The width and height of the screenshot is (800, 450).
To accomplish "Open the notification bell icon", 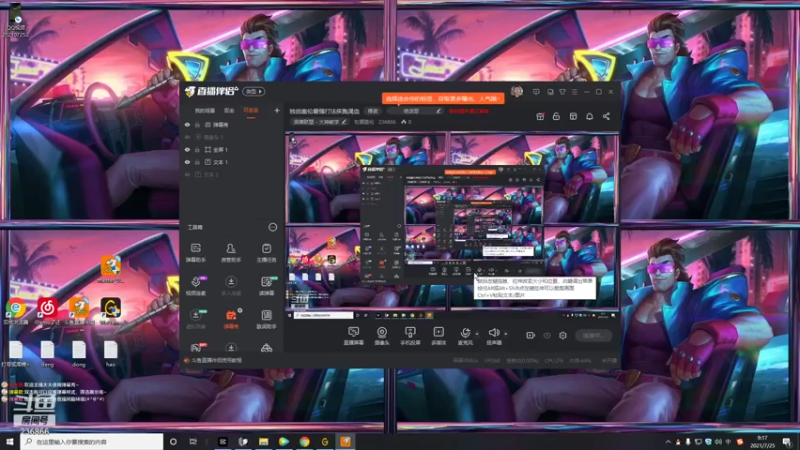I will pyautogui.click(x=589, y=116).
